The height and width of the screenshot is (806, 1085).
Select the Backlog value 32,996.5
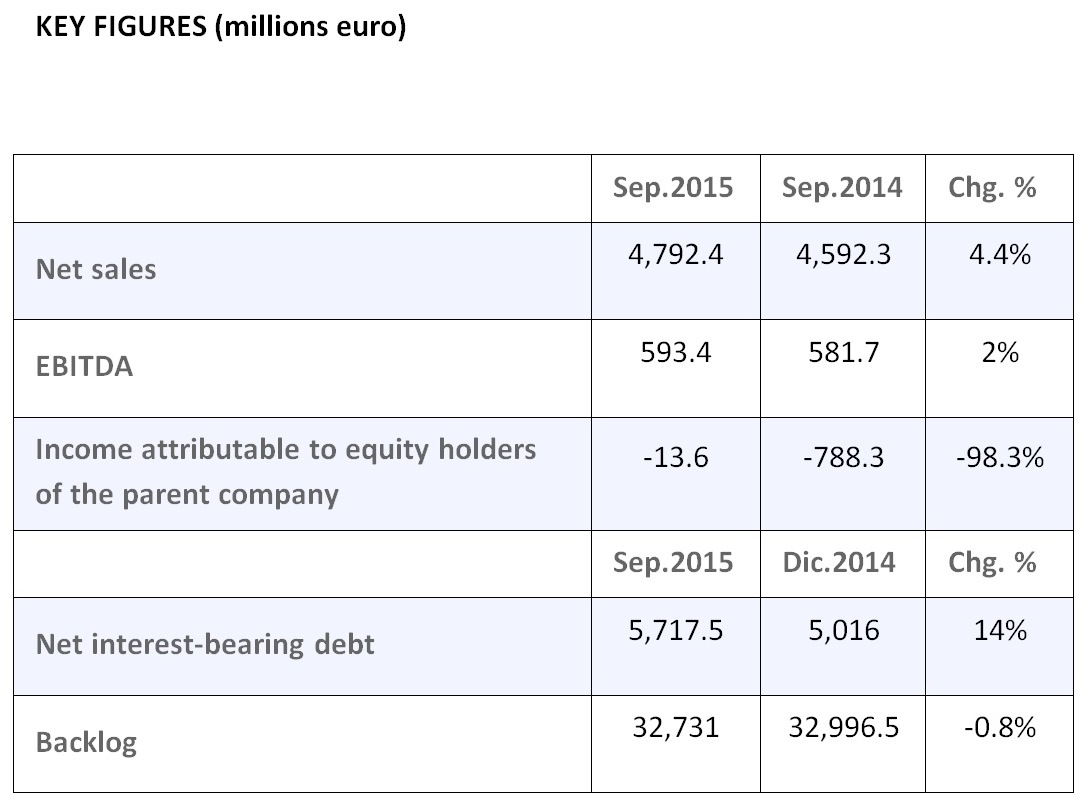coord(841,728)
